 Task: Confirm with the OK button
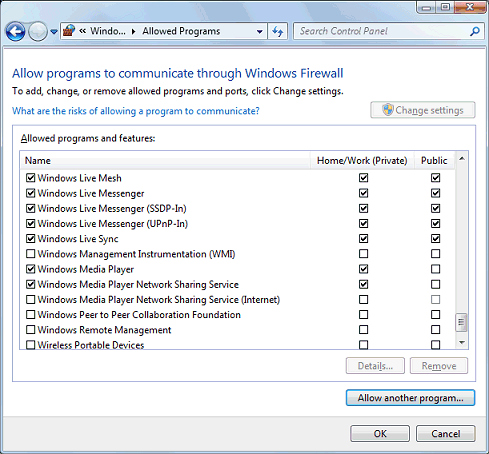click(380, 434)
